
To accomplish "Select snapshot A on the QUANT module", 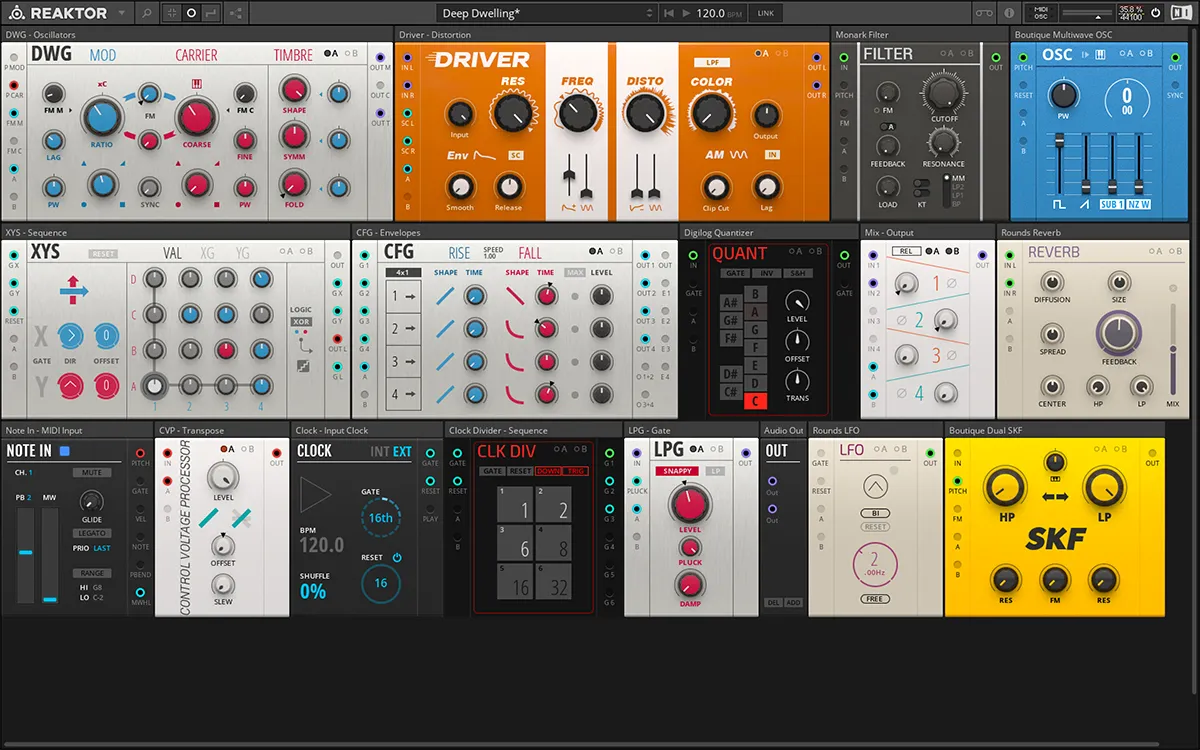I will [x=793, y=252].
